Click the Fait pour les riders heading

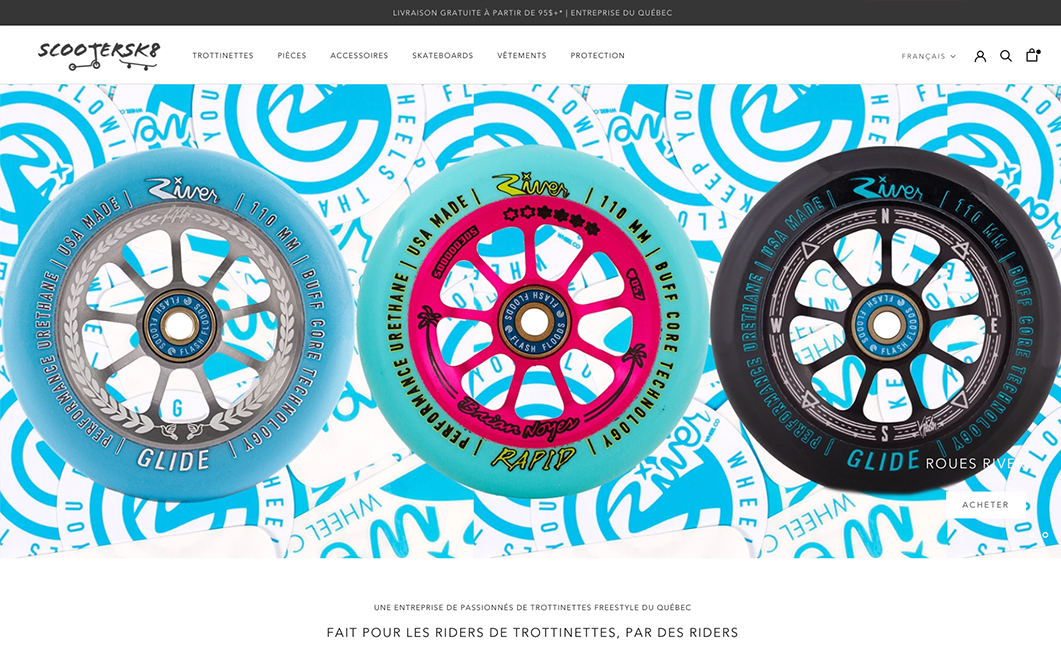(531, 633)
